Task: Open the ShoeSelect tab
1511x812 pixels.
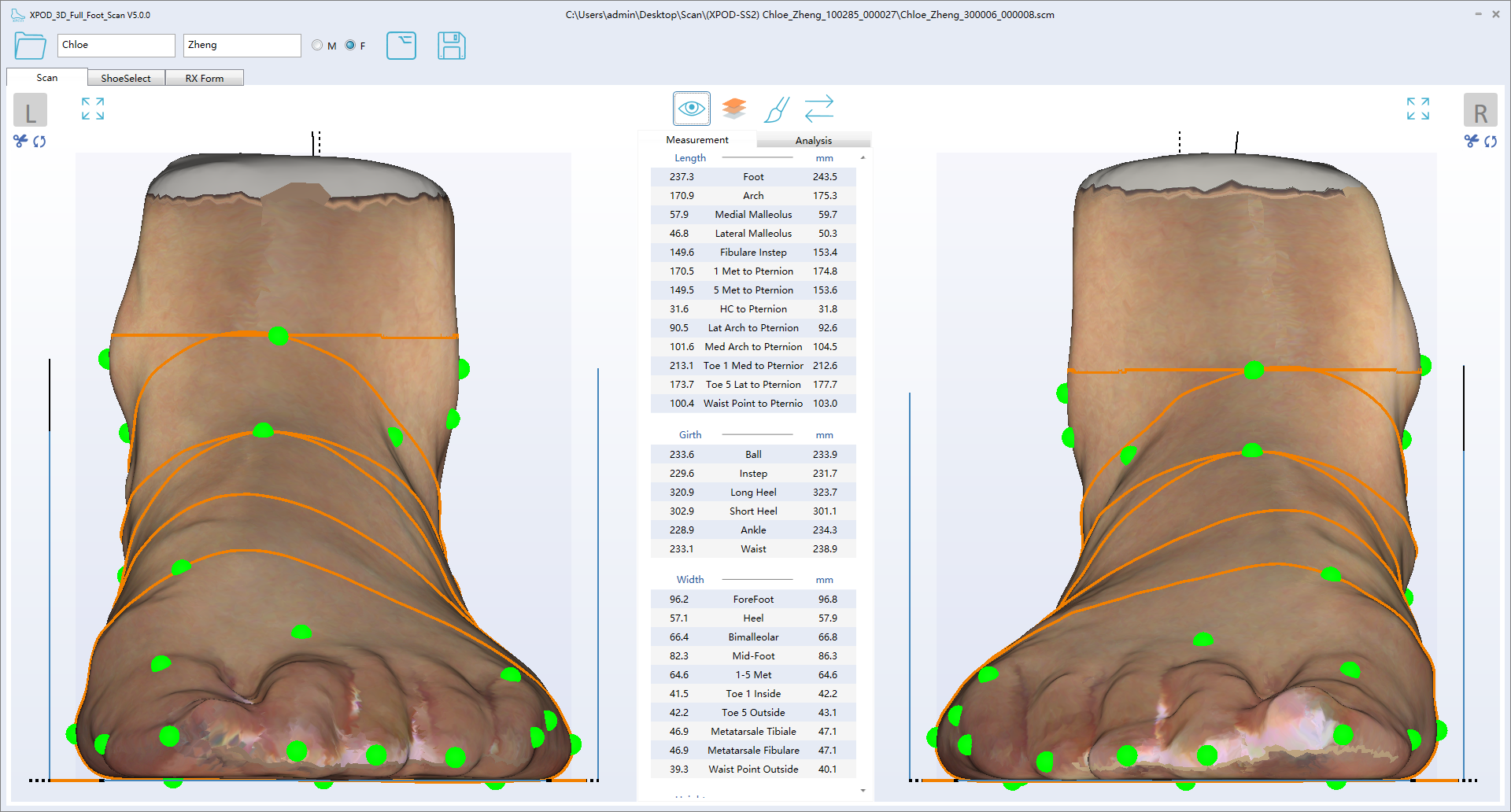Action: pos(125,77)
